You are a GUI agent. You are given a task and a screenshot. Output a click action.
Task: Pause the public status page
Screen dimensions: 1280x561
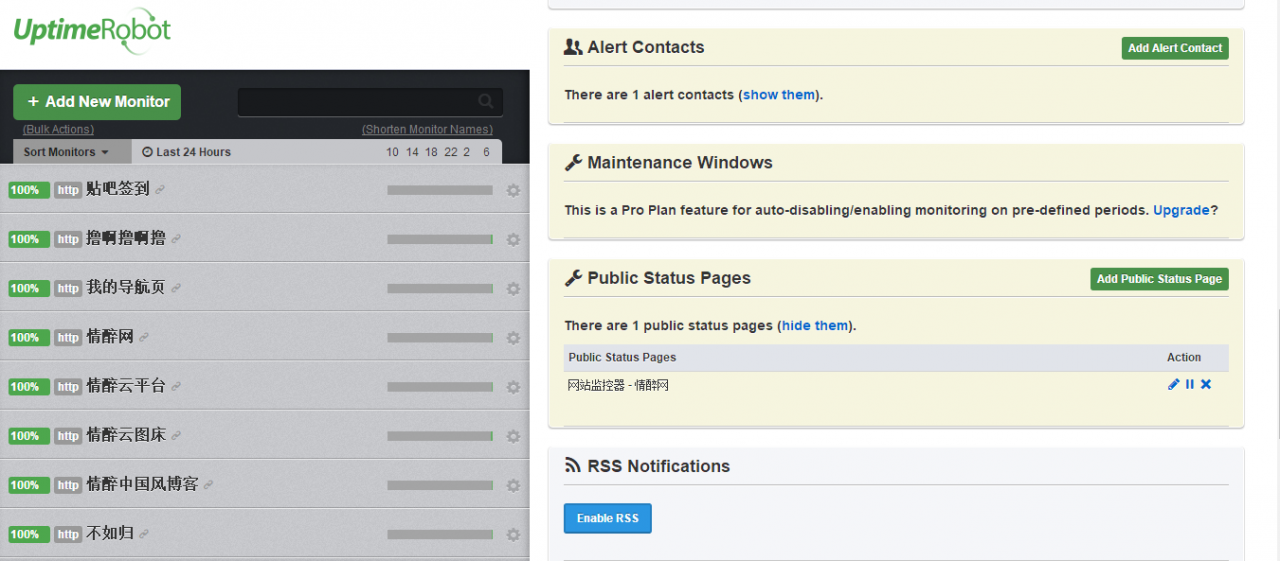tap(1190, 384)
